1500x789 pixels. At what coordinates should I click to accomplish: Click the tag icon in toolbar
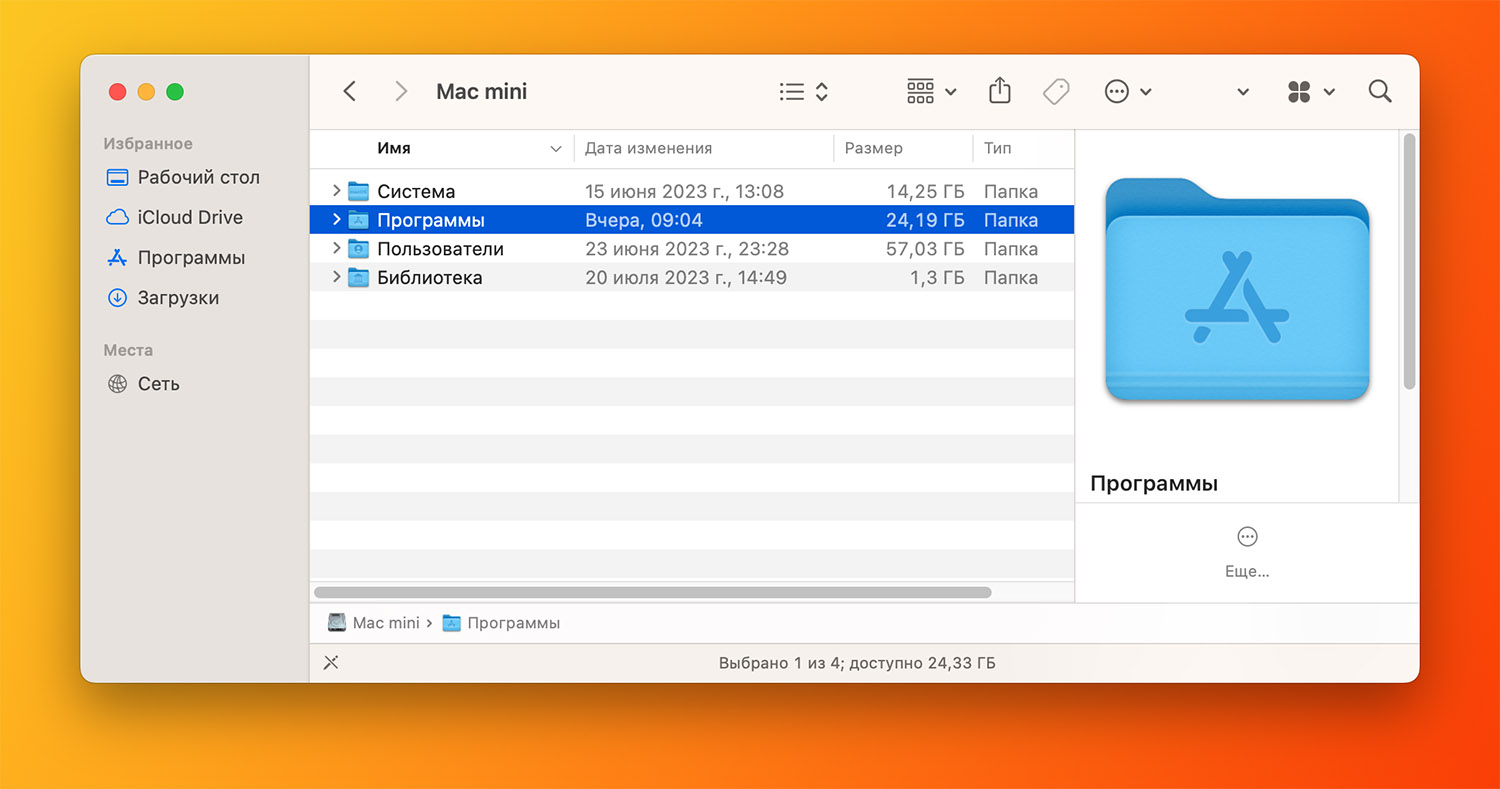(1055, 92)
